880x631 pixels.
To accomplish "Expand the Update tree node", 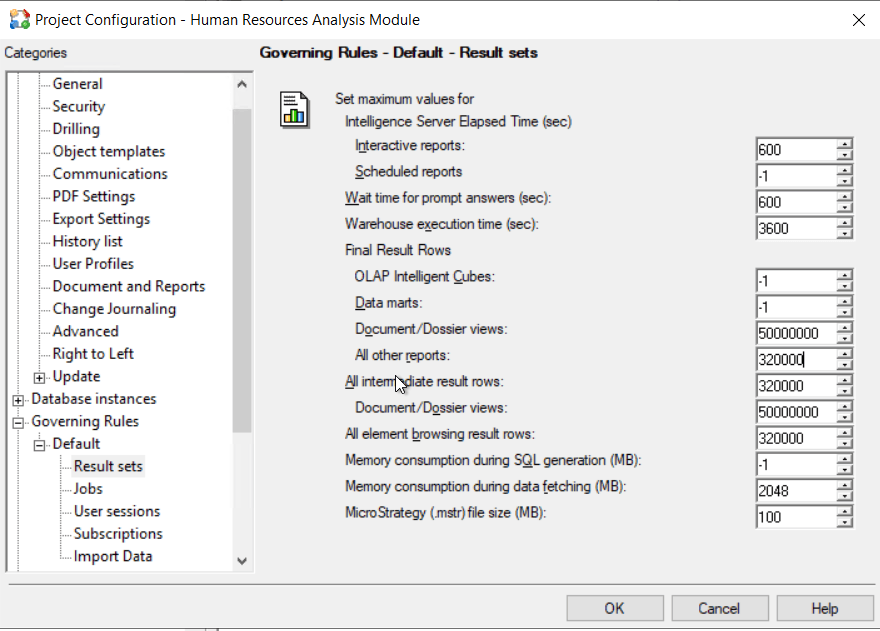I will (x=40, y=377).
